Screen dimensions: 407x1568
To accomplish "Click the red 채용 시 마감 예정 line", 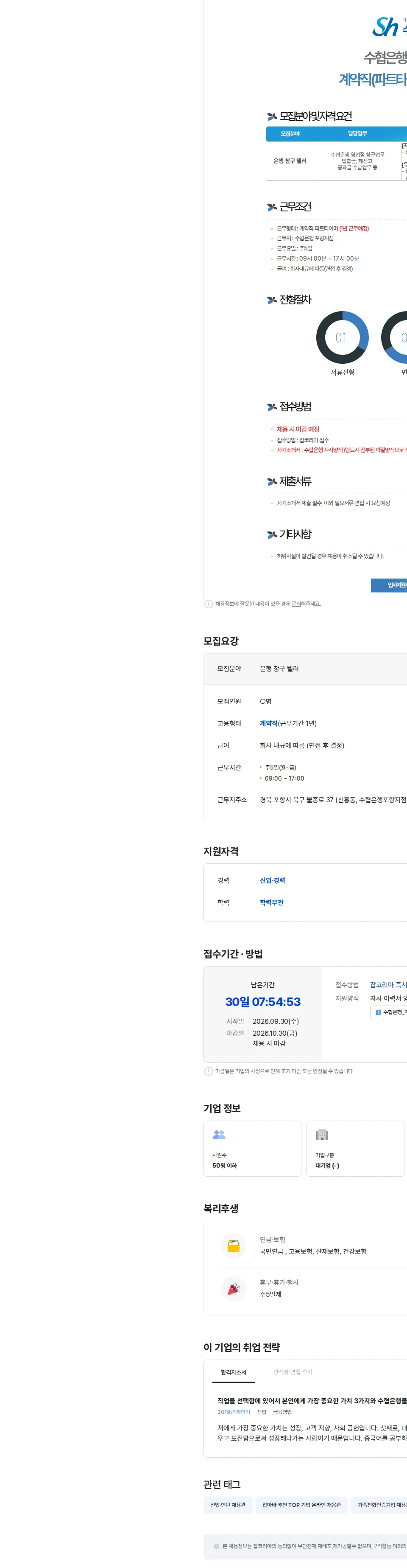I will point(298,429).
